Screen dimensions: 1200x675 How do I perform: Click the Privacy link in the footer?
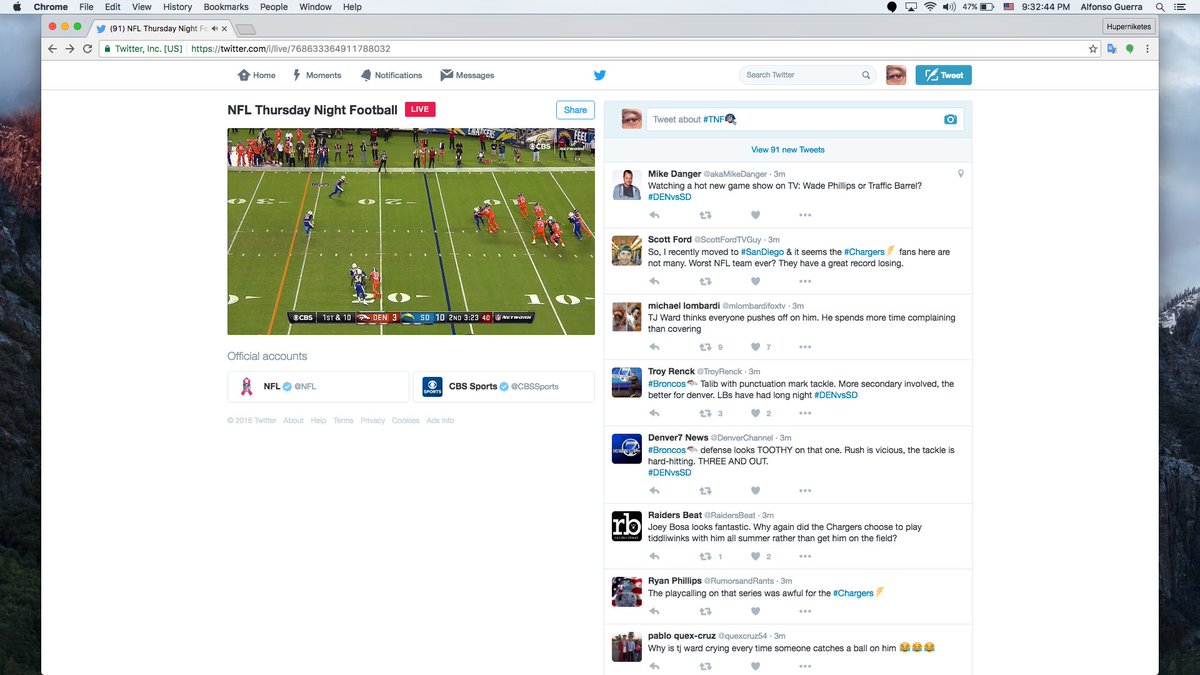[x=373, y=421]
